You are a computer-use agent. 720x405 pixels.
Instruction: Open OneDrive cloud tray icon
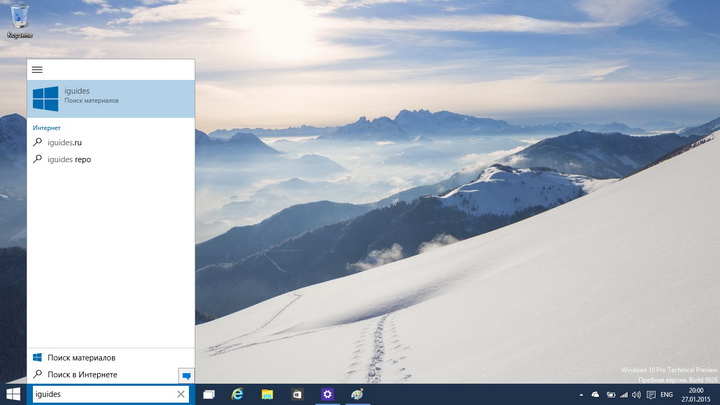point(596,395)
